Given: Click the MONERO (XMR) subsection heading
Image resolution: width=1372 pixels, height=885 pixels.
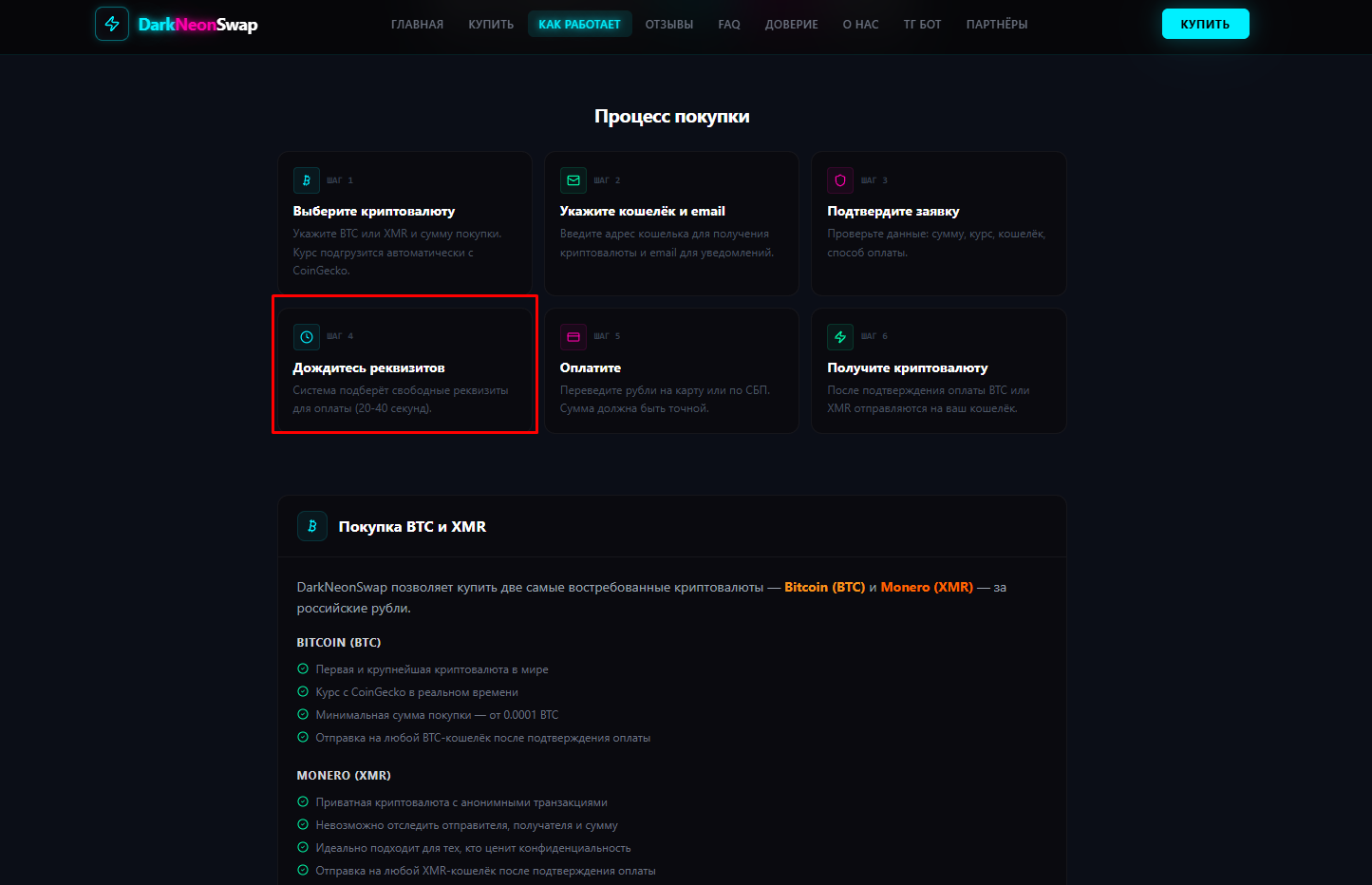Looking at the screenshot, I should tap(344, 776).
